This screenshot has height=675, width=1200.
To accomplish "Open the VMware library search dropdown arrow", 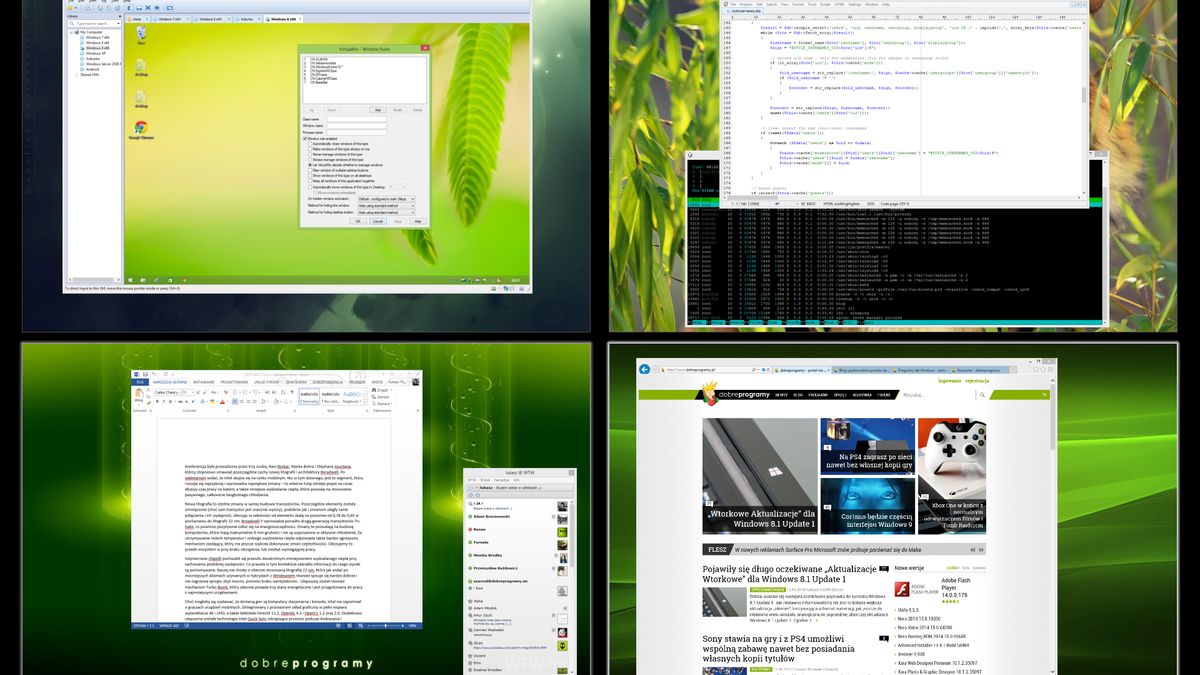I will (118, 23).
